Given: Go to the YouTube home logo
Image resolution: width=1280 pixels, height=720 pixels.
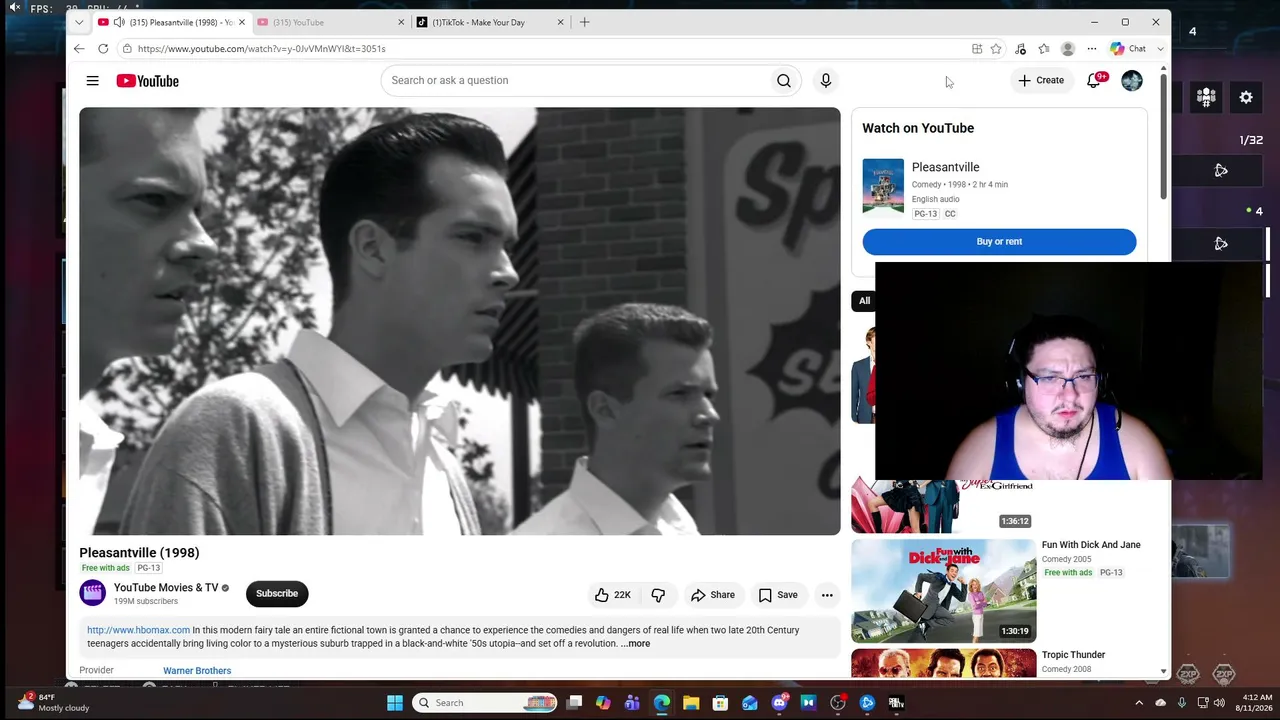Looking at the screenshot, I should pos(147,81).
